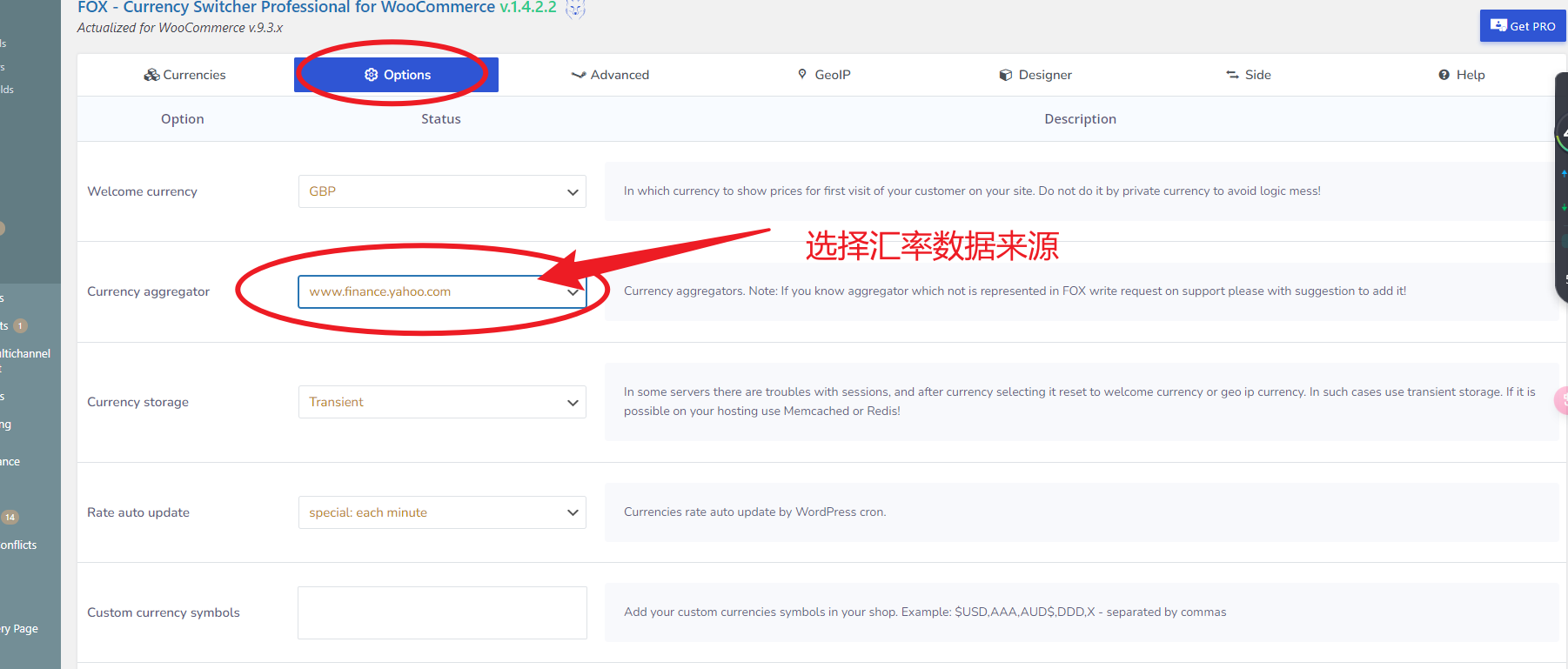1568x669 pixels.
Task: Open the Advanced tab
Action: click(x=610, y=75)
